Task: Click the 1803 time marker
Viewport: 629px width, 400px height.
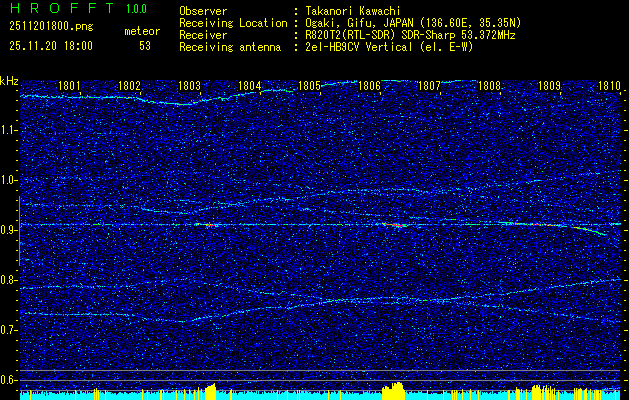Action: tap(189, 87)
